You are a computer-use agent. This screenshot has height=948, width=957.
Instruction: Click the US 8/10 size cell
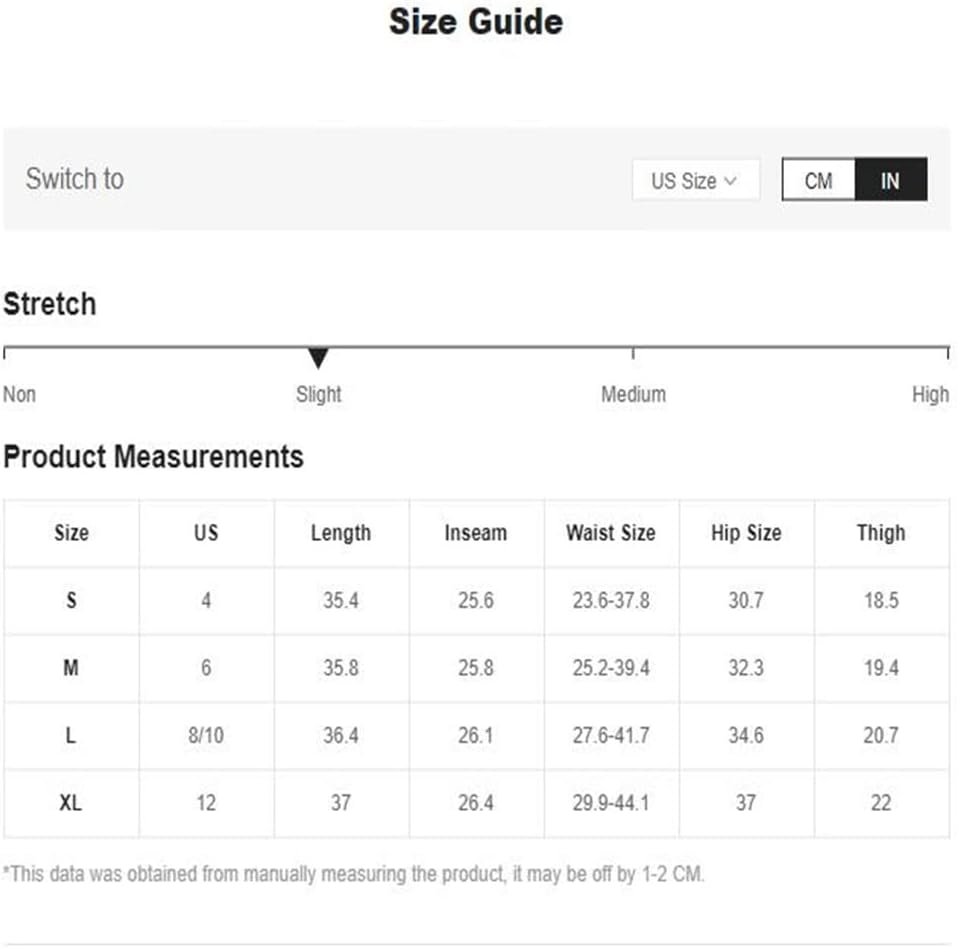(206, 735)
